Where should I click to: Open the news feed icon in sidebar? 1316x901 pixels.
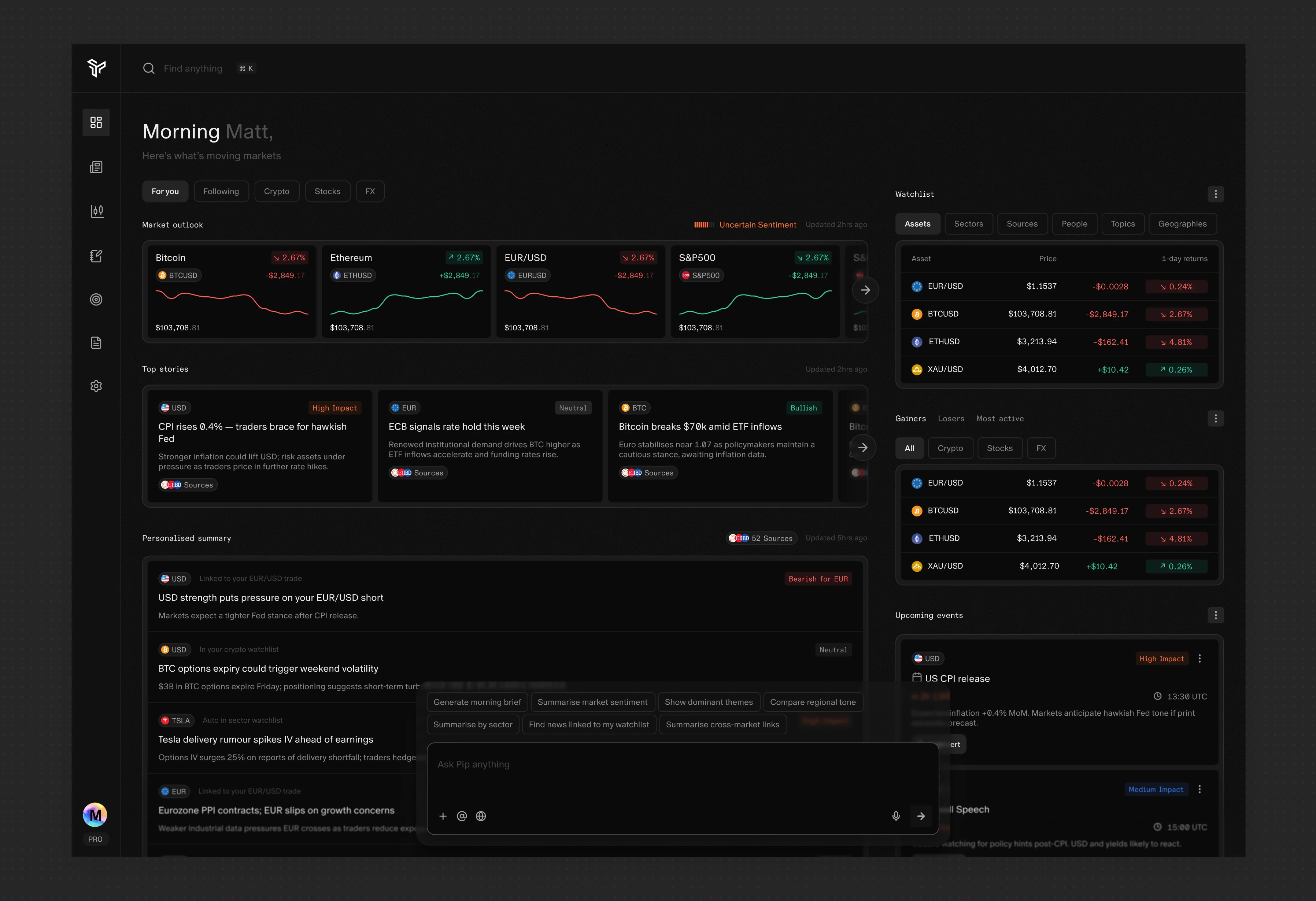96,167
